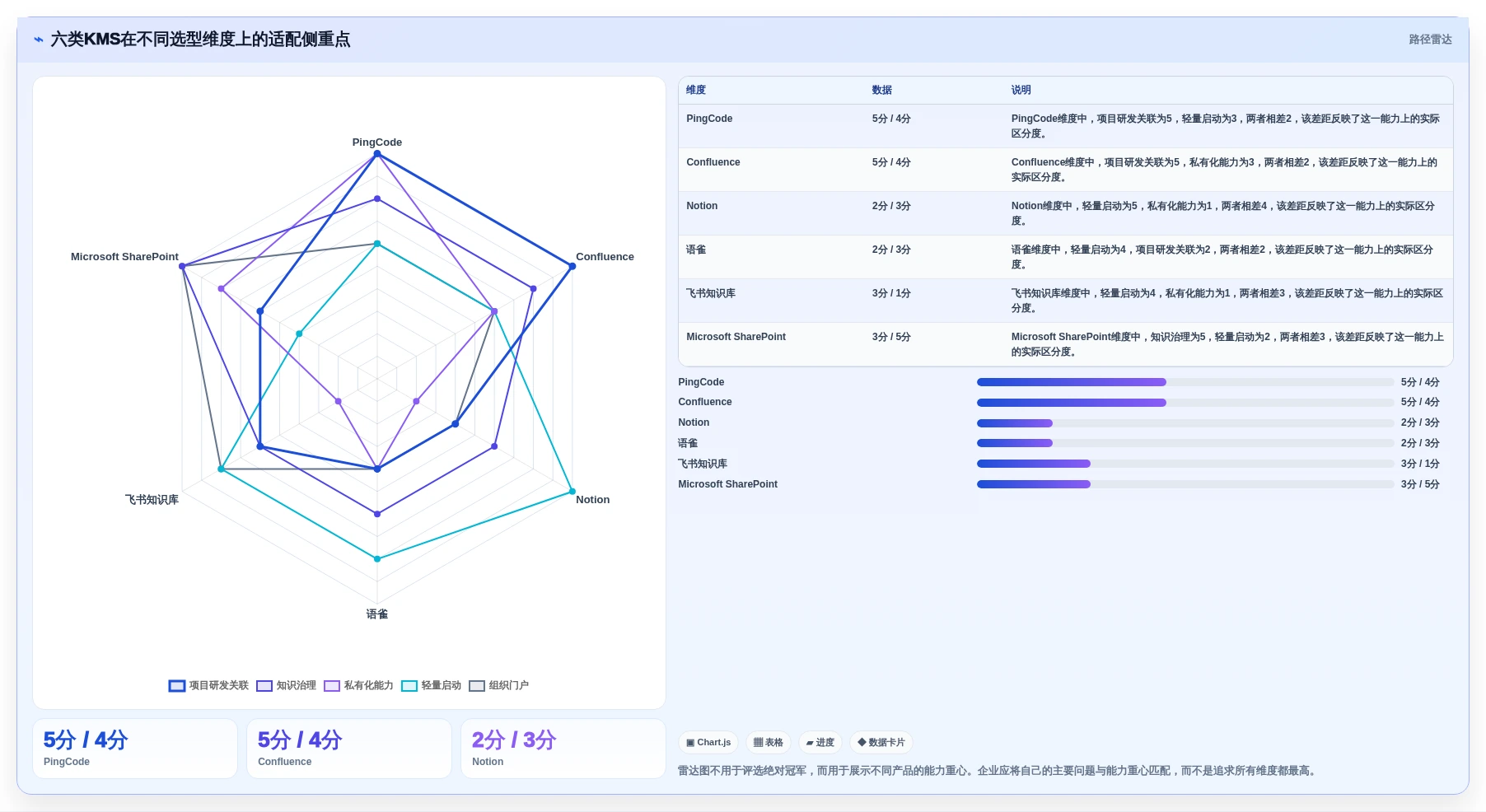This screenshot has width=1486, height=812.
Task: Click the PingCode progress bar
Action: click(1185, 382)
